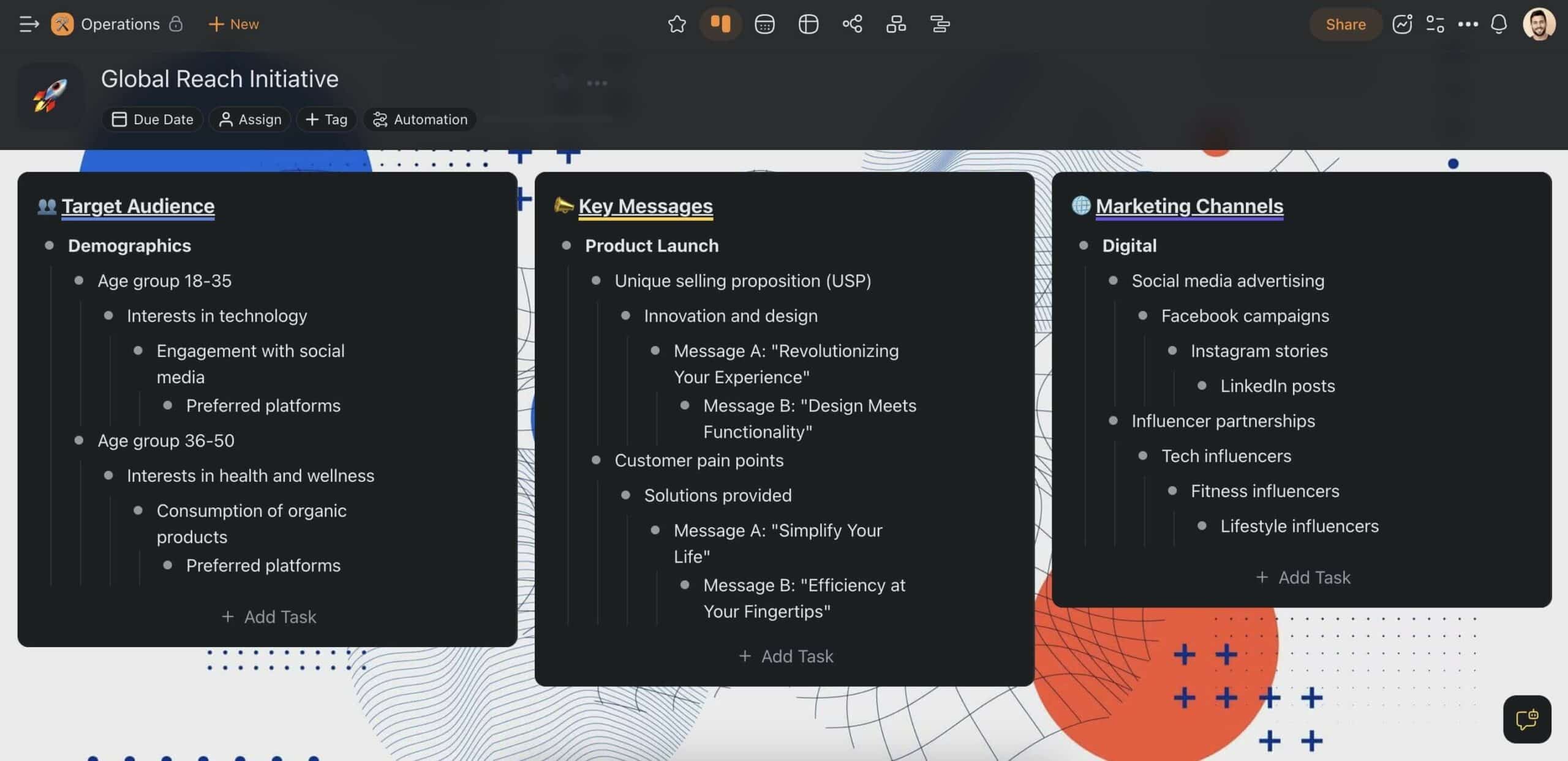1568x761 pixels.
Task: Toggle the sidebar menu expander
Action: pyautogui.click(x=29, y=24)
